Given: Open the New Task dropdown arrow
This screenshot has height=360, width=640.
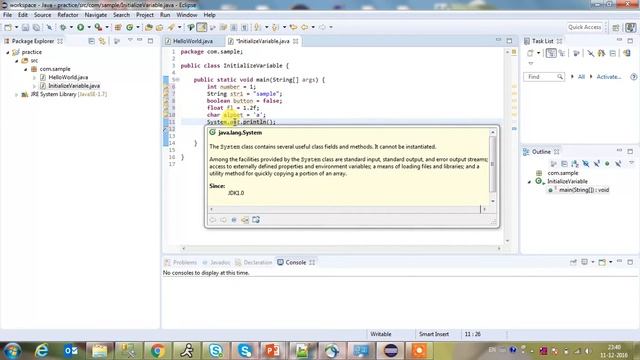Looking at the screenshot, I should tap(538, 53).
